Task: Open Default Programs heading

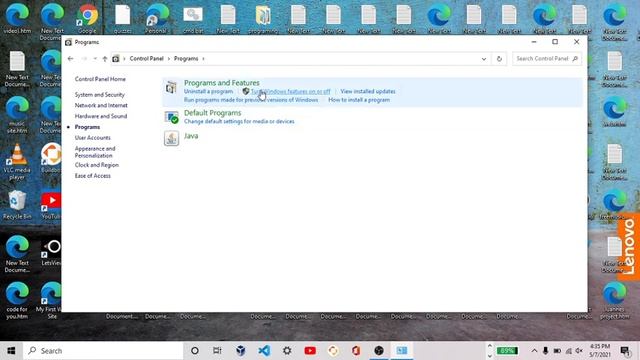Action: click(x=213, y=113)
